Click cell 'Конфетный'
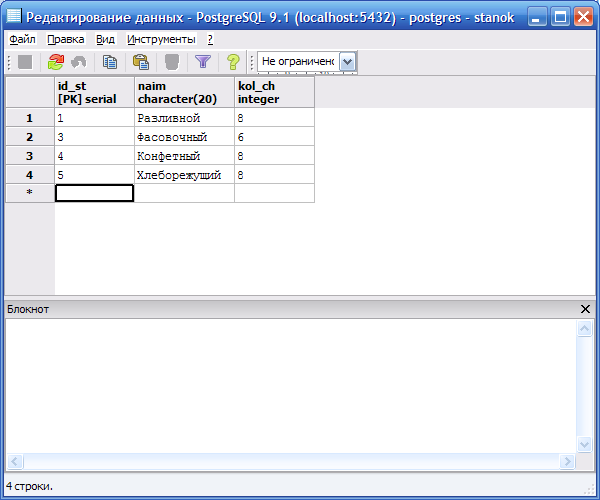This screenshot has width=600, height=500. (184, 156)
